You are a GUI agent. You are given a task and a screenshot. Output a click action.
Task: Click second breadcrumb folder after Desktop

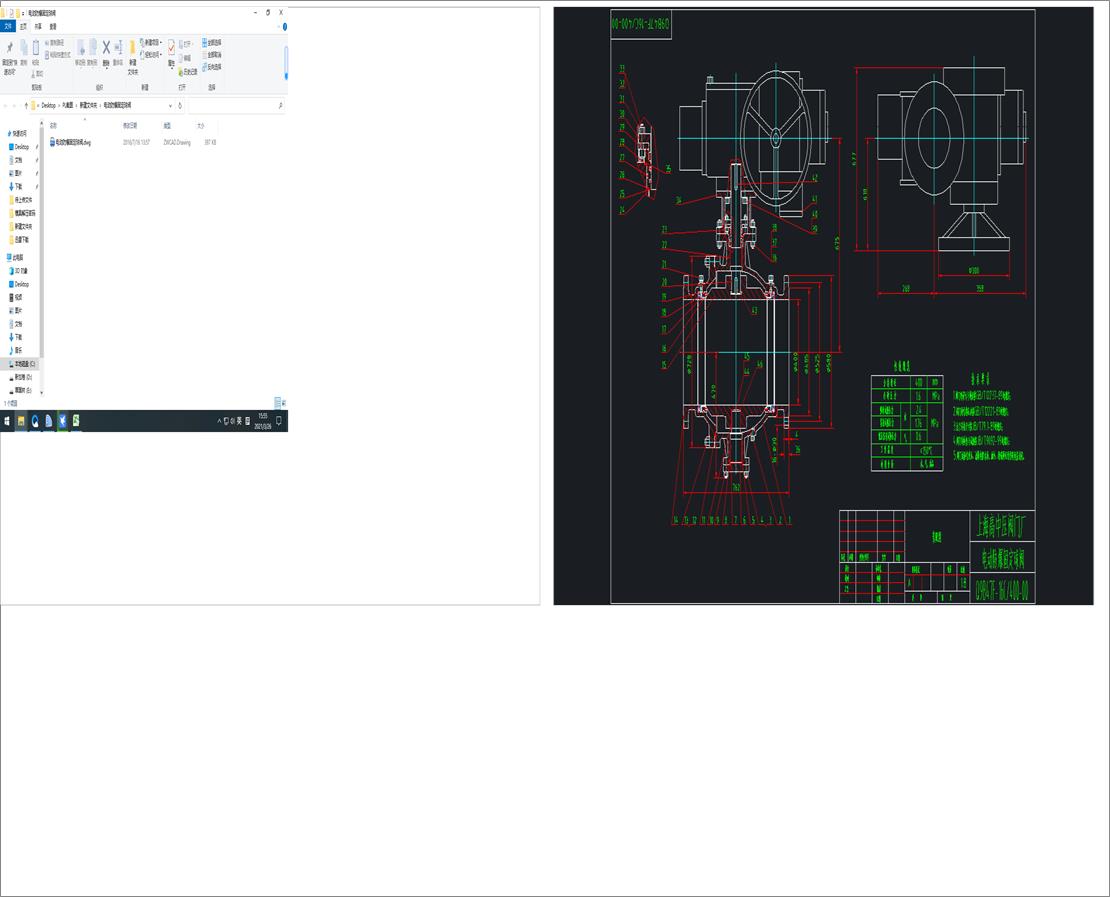(68, 105)
